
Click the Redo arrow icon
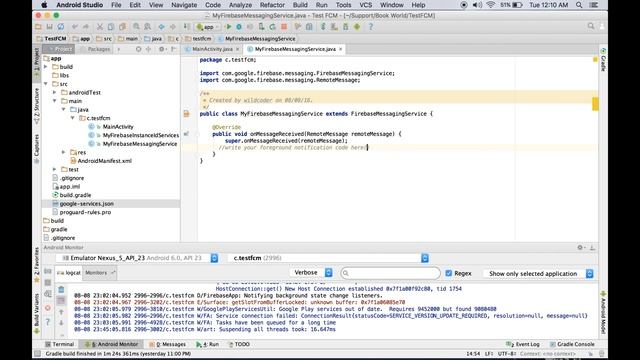[86, 27]
